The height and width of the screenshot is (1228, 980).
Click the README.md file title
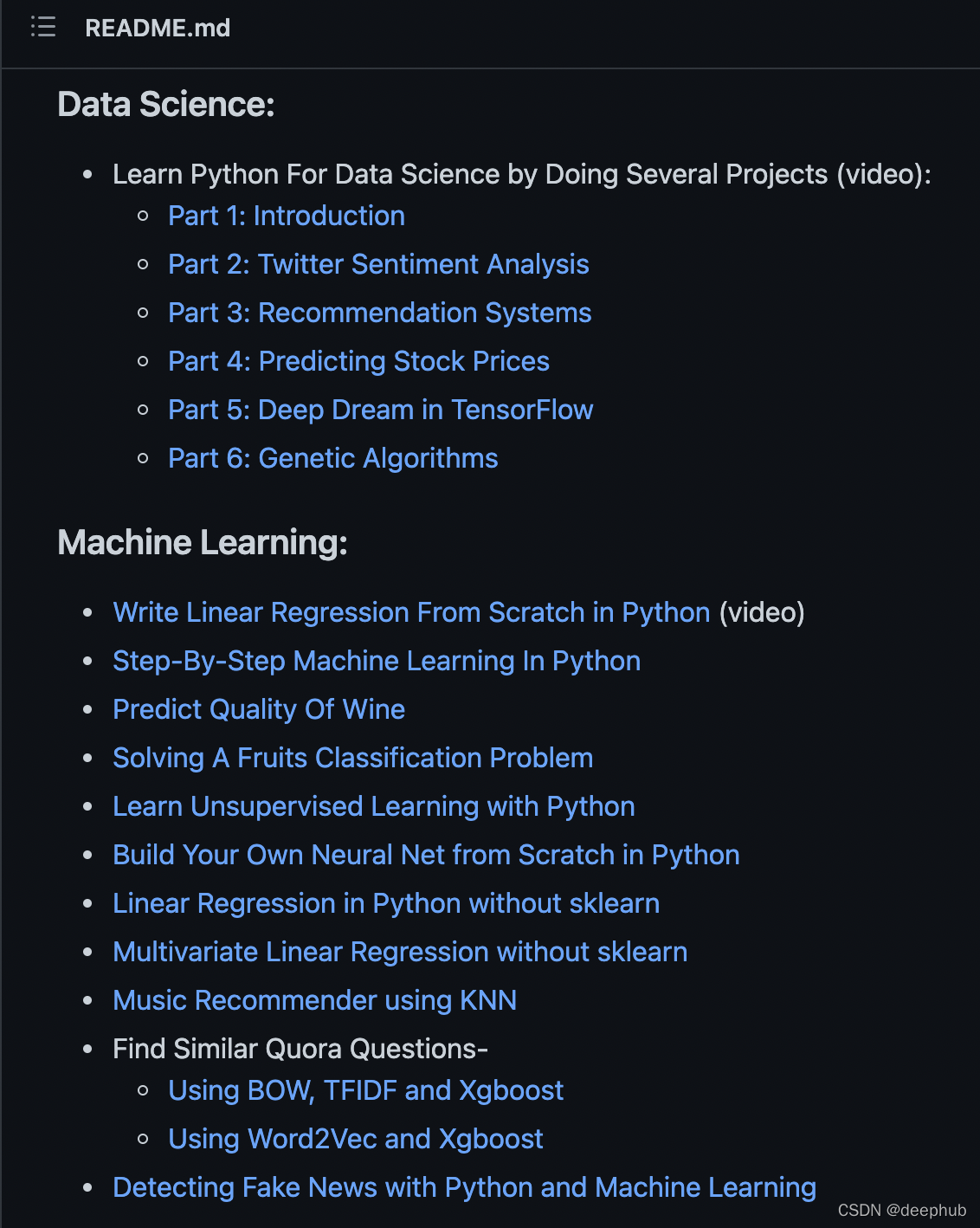(158, 28)
